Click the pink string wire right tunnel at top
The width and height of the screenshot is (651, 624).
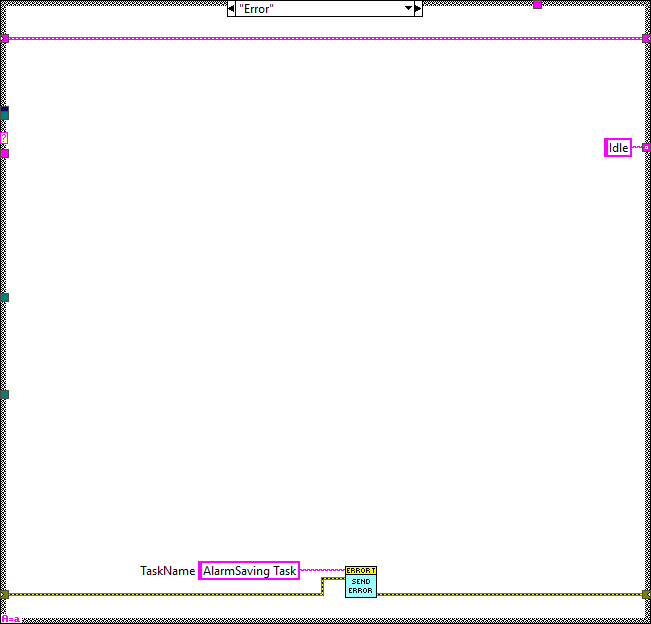tap(646, 39)
